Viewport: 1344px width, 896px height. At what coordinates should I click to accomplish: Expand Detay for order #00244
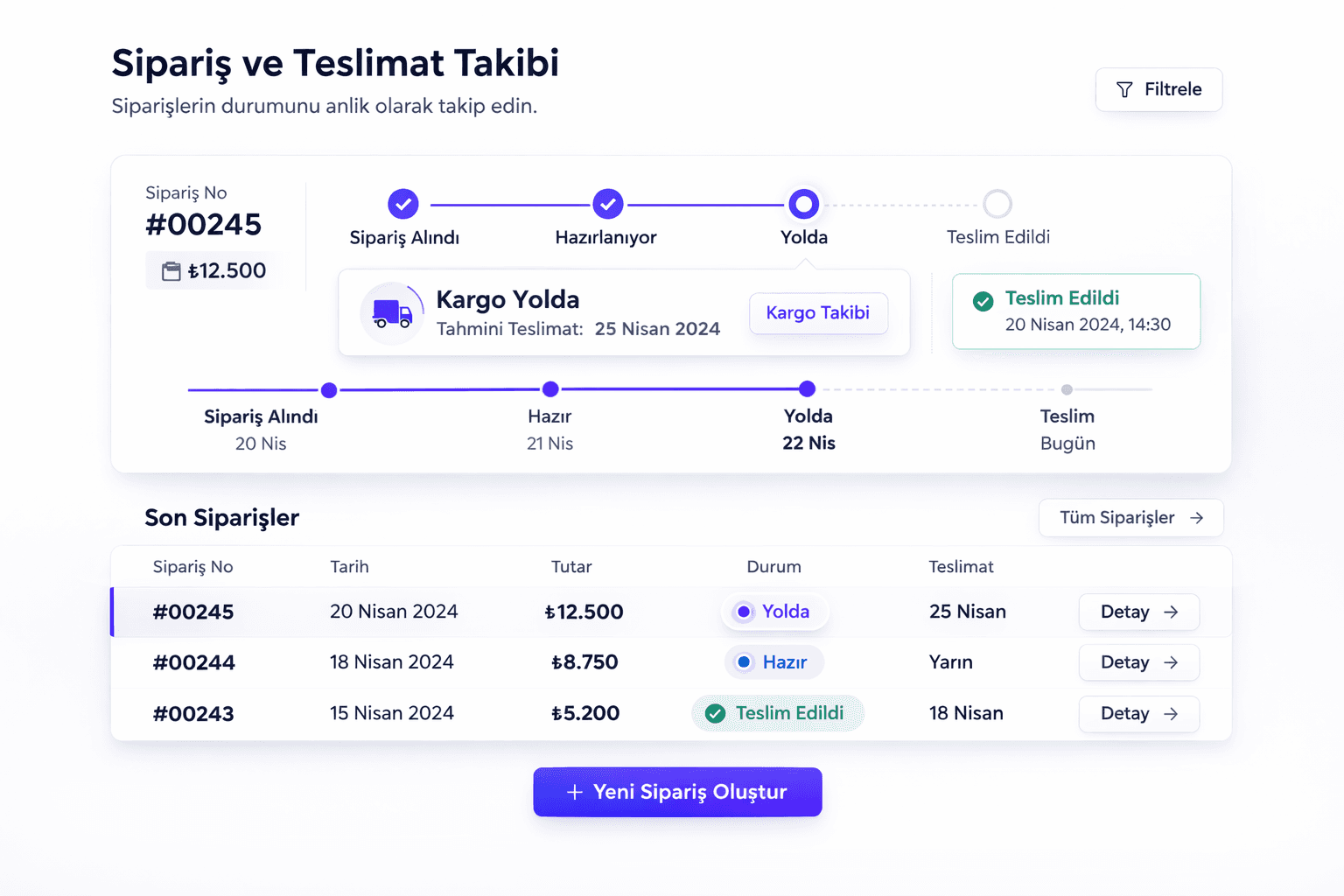(1138, 662)
